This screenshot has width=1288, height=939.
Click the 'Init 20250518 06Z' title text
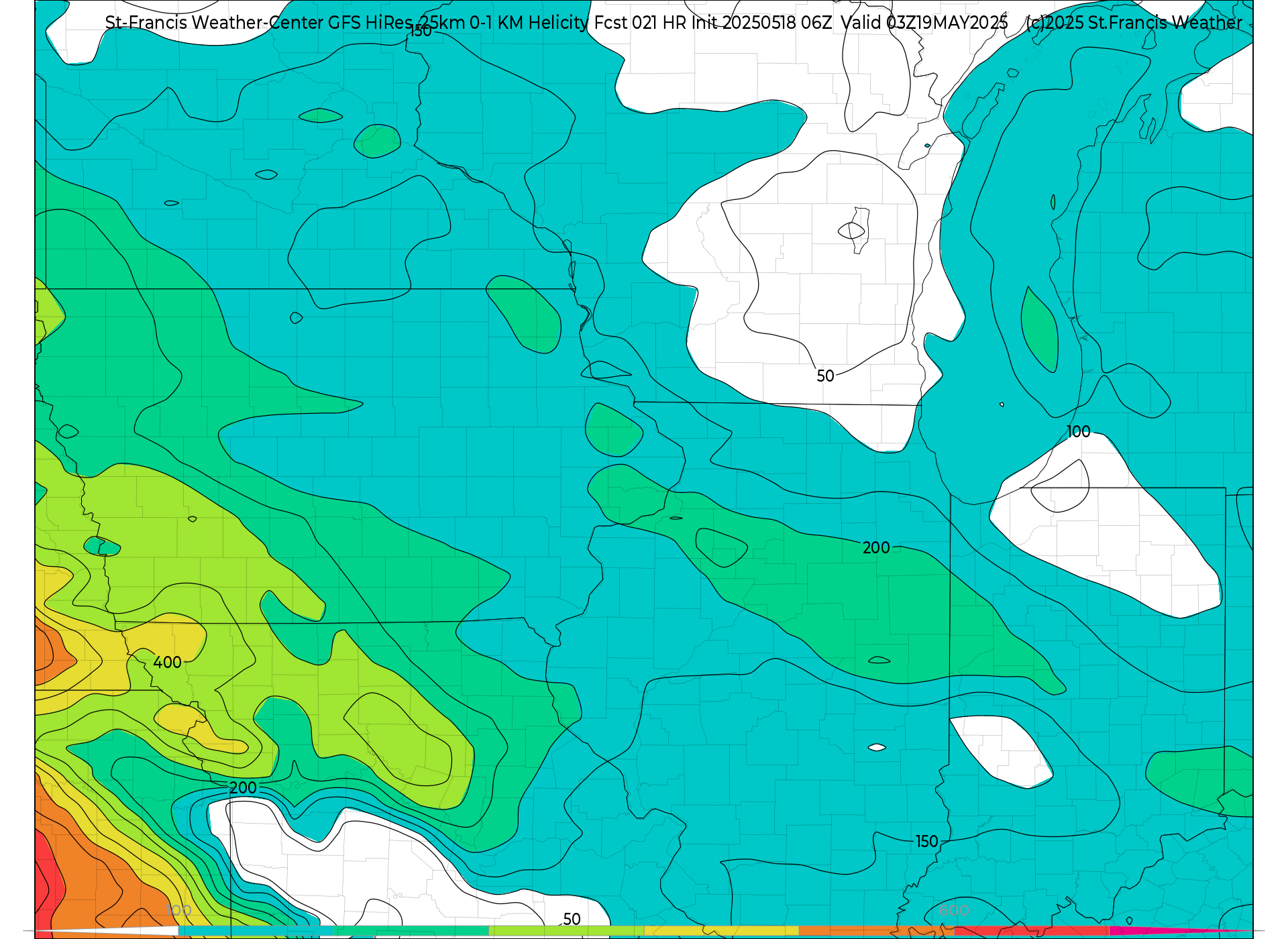pyautogui.click(x=761, y=23)
